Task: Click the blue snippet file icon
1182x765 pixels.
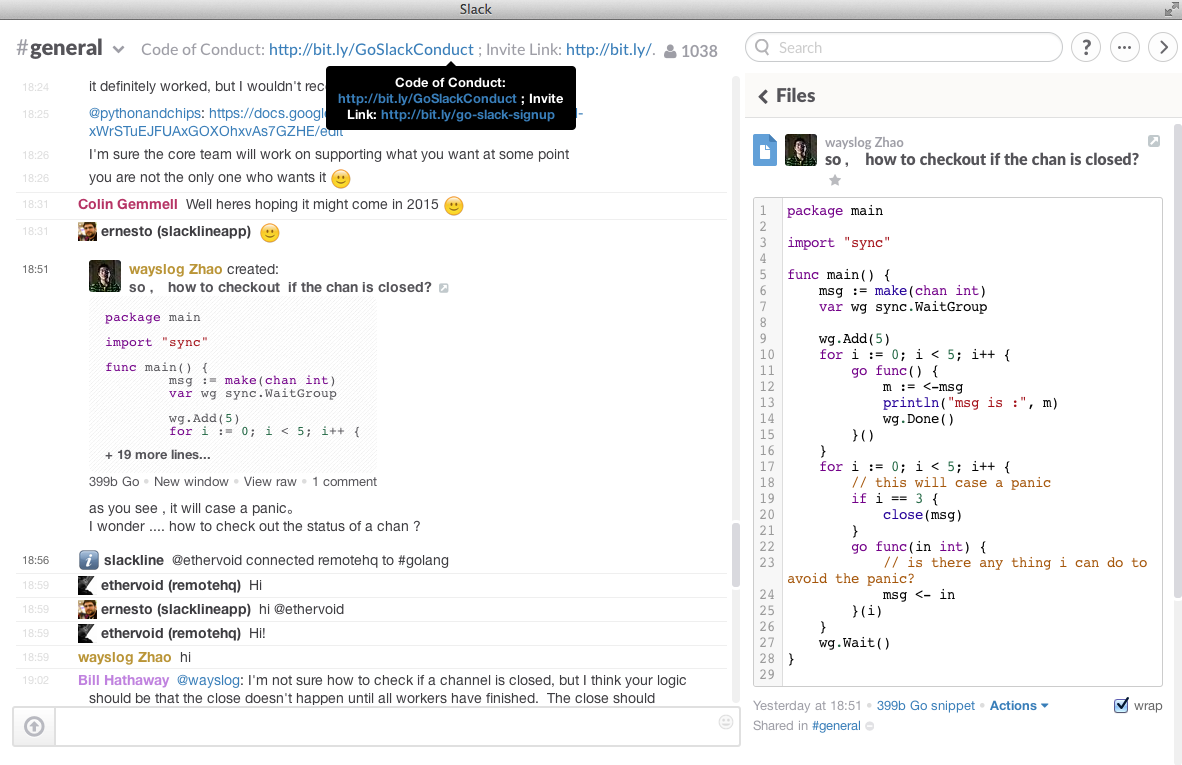Action: [764, 150]
